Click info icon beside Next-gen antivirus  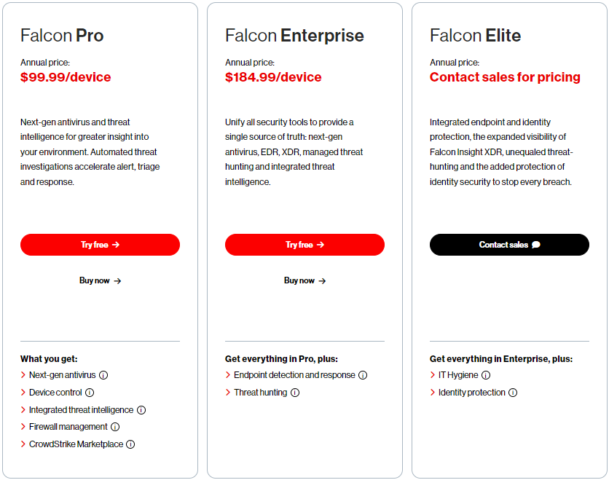[x=104, y=375]
